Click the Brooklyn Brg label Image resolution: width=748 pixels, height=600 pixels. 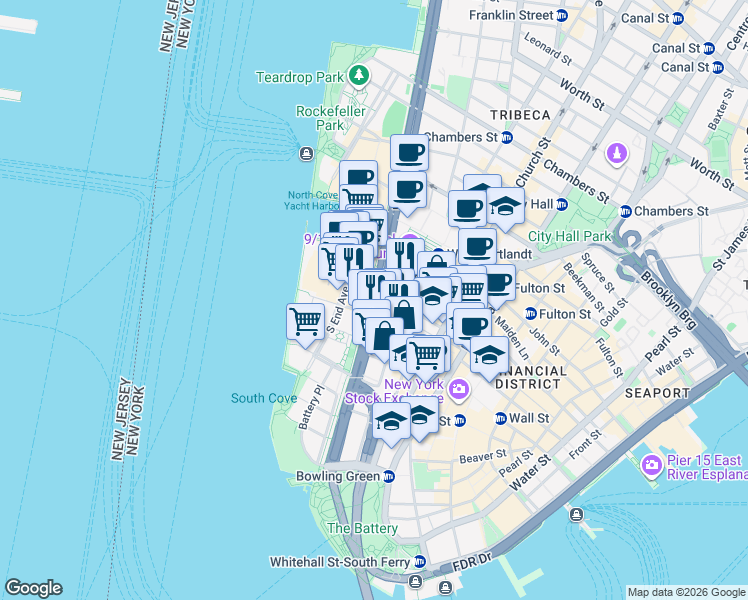coord(668,299)
